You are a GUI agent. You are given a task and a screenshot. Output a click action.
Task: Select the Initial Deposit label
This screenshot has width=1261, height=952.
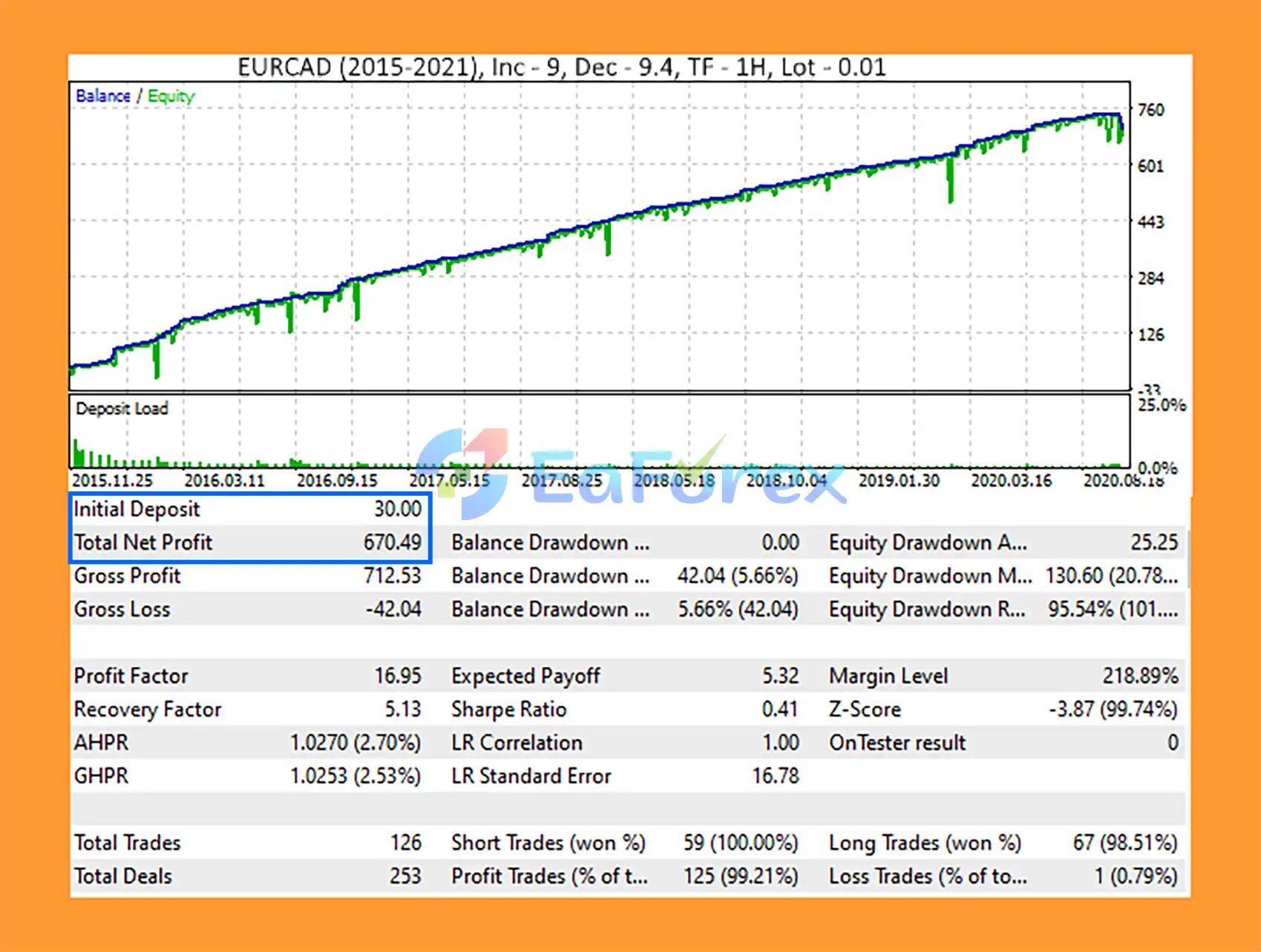pyautogui.click(x=137, y=510)
